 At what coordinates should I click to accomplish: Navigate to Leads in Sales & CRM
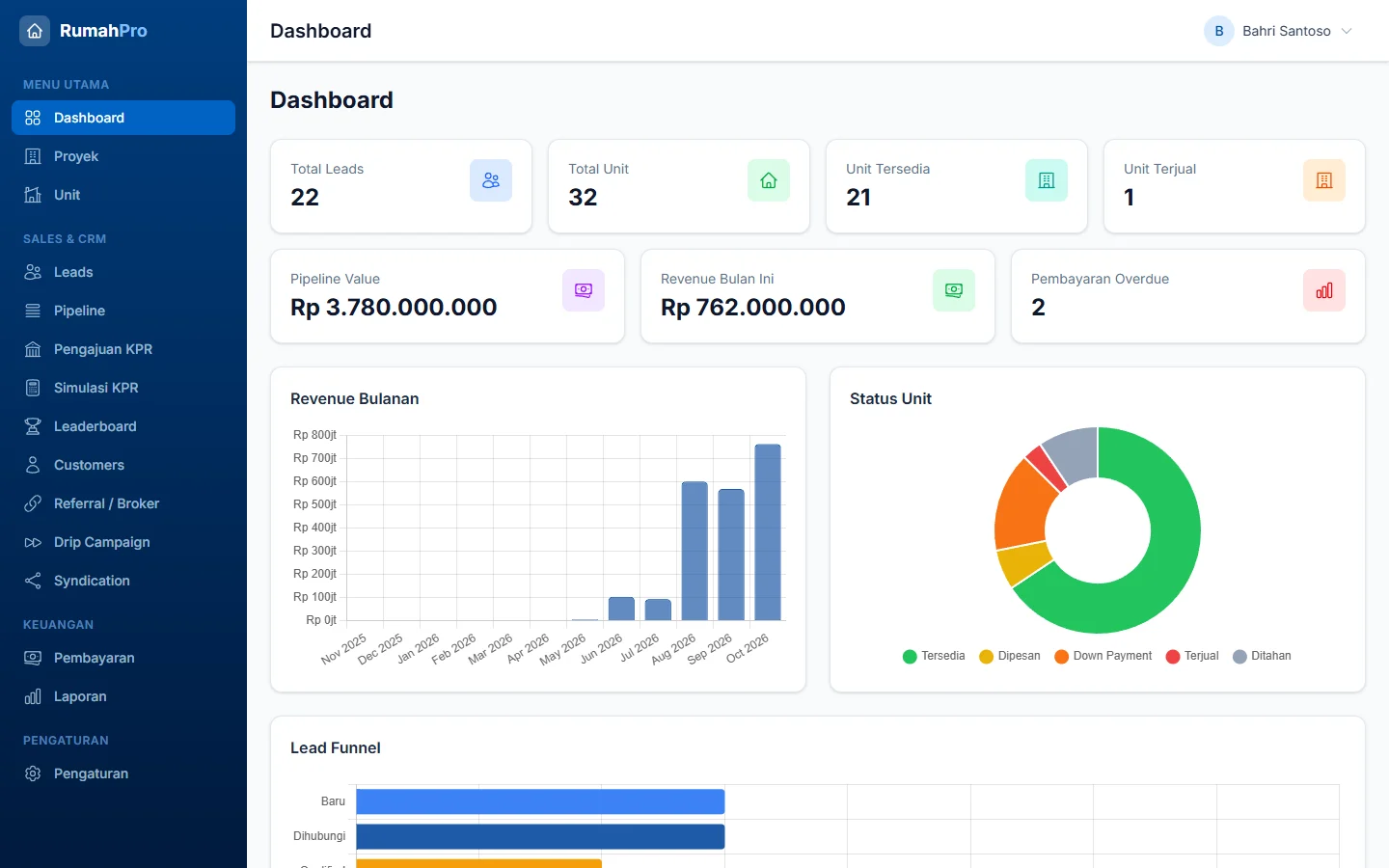coord(123,272)
